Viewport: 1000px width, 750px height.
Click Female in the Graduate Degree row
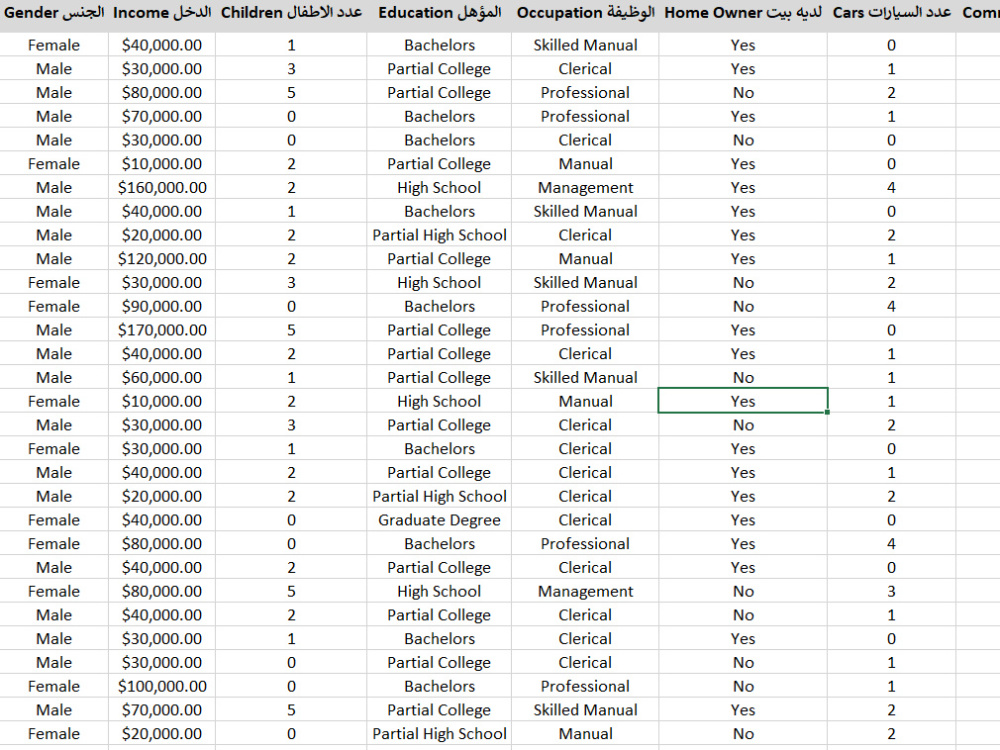(x=54, y=520)
